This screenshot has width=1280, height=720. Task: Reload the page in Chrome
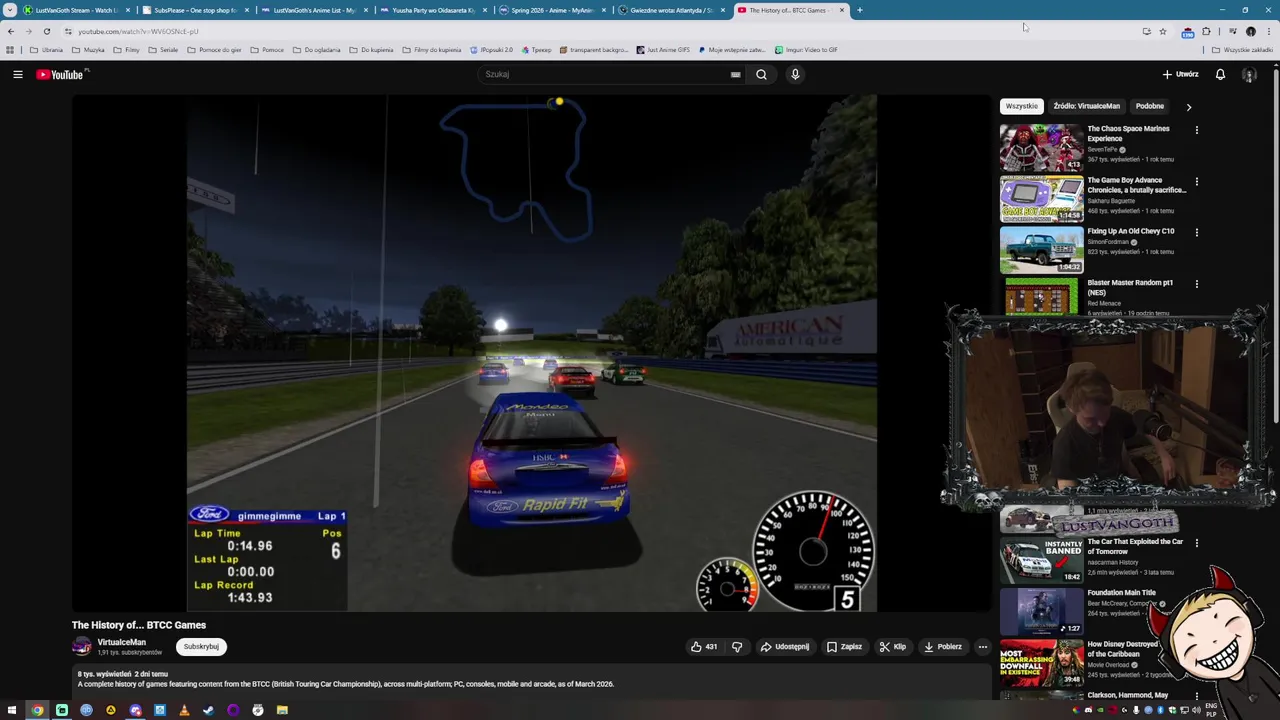46,31
